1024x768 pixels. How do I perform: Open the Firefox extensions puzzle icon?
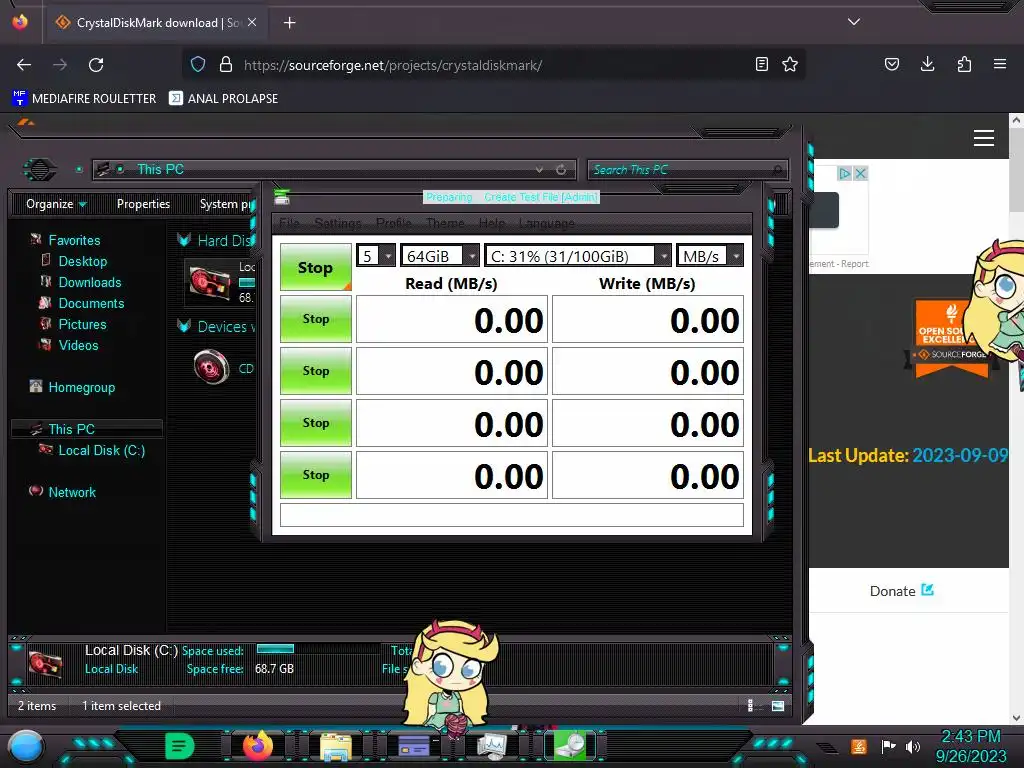pyautogui.click(x=964, y=64)
